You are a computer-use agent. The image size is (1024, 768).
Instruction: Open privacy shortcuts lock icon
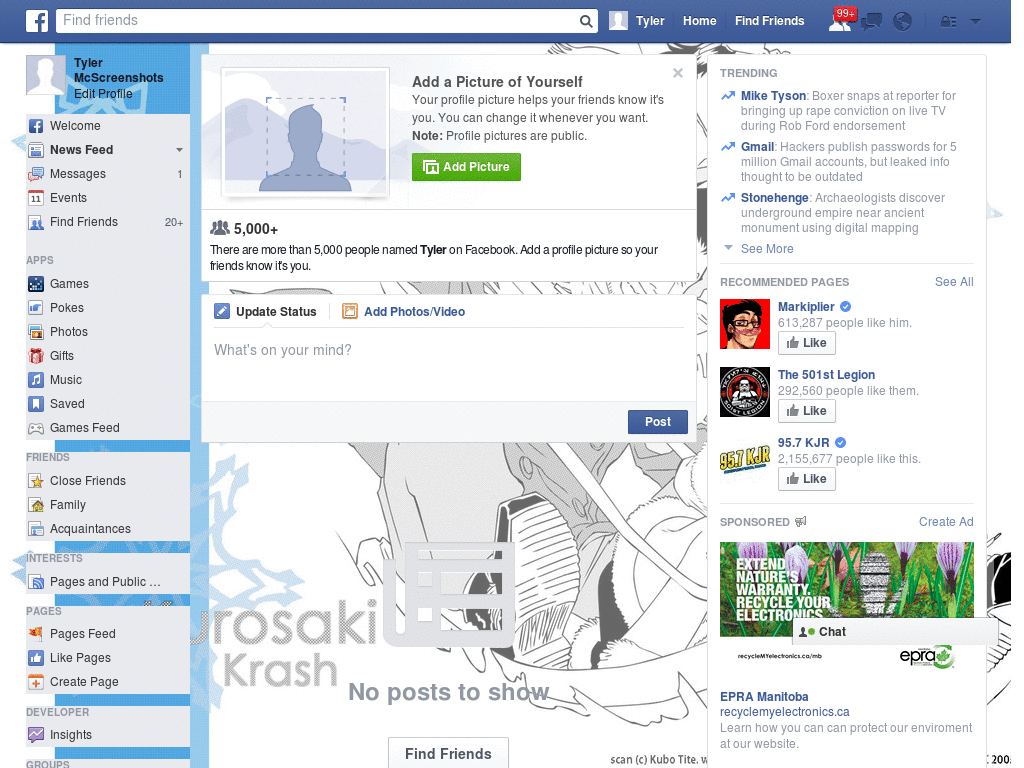948,22
